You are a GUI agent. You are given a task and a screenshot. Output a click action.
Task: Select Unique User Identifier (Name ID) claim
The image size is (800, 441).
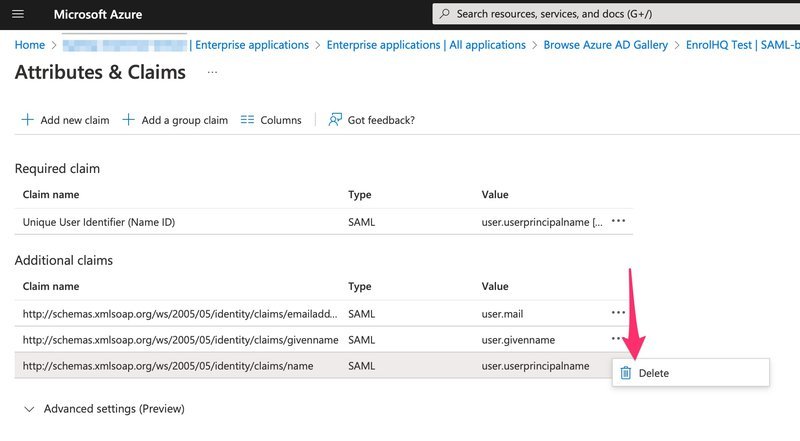99,222
